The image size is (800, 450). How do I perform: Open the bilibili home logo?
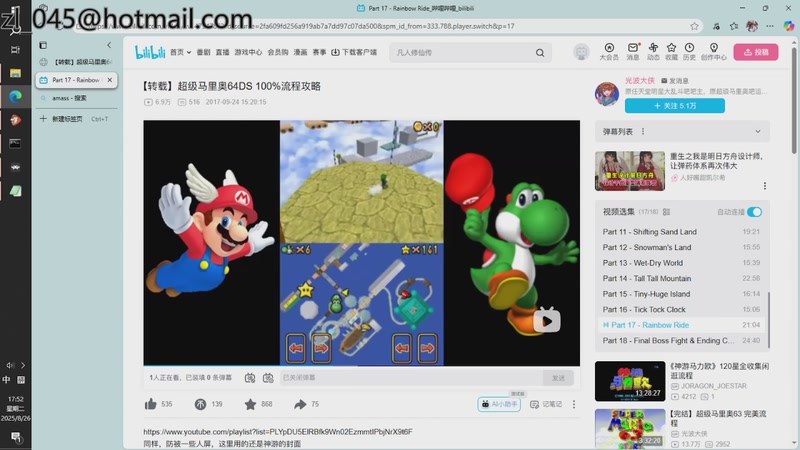pos(150,52)
